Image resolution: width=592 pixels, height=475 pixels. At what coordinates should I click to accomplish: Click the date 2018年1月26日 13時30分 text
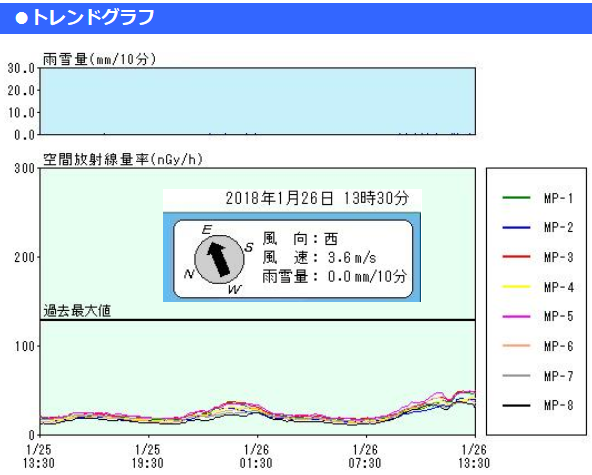pyautogui.click(x=317, y=198)
